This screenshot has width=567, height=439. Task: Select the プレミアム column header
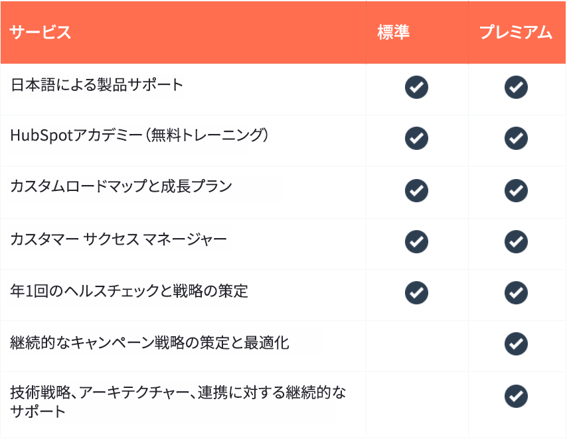(x=516, y=32)
